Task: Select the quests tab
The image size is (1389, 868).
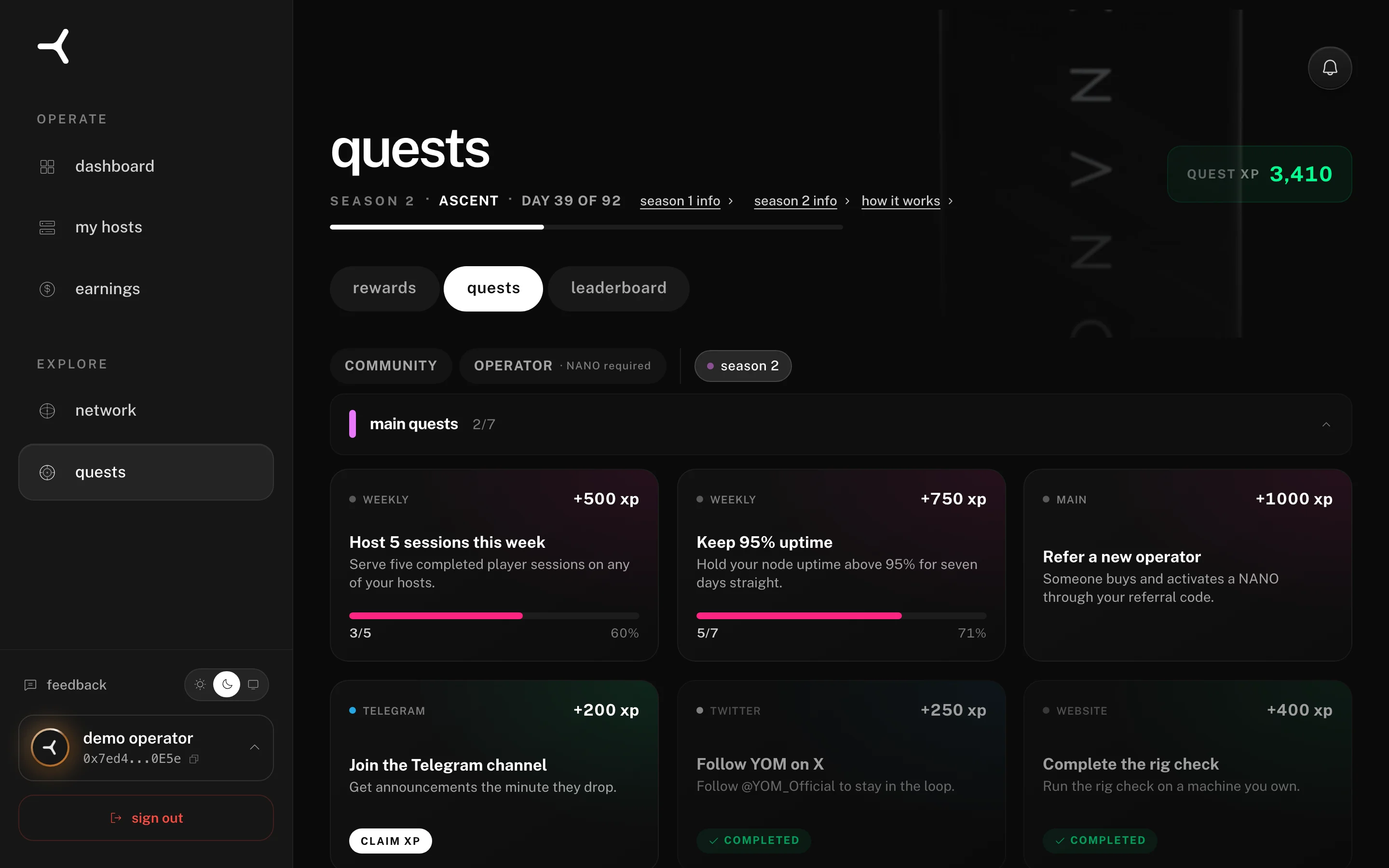Action: 493,288
